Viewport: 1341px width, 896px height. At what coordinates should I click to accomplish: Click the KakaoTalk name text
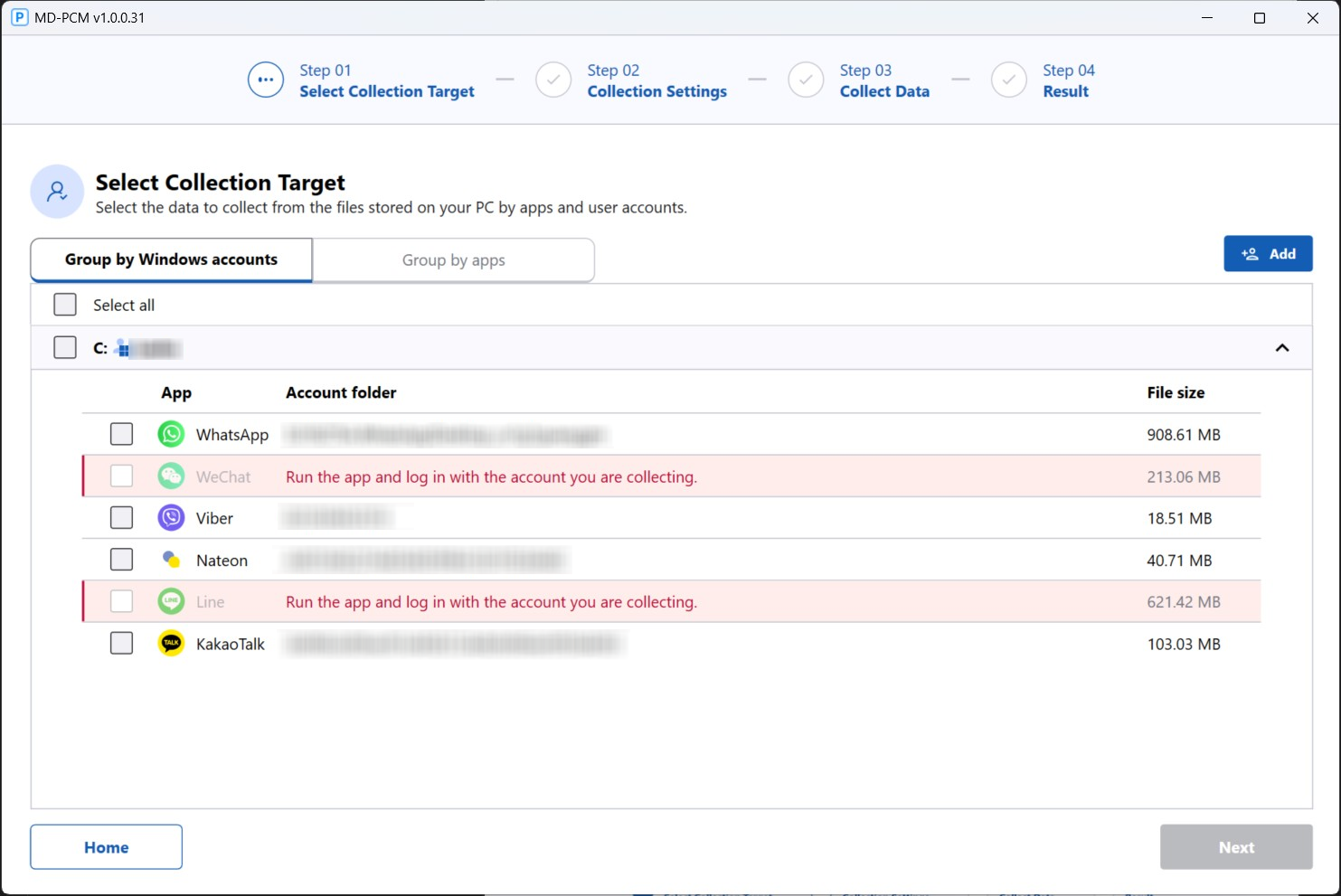click(231, 644)
